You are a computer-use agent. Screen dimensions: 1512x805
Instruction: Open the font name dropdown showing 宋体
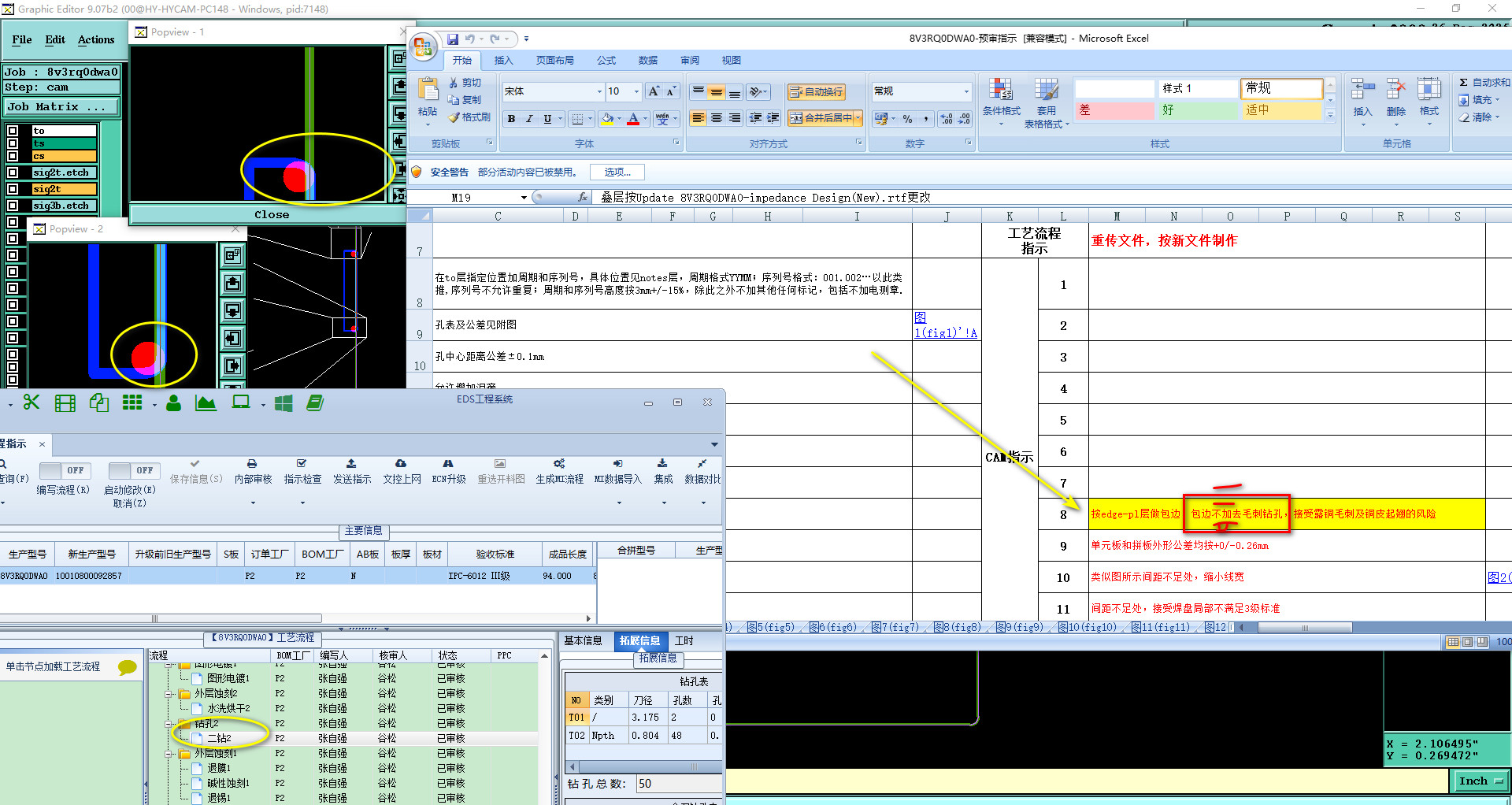click(599, 91)
